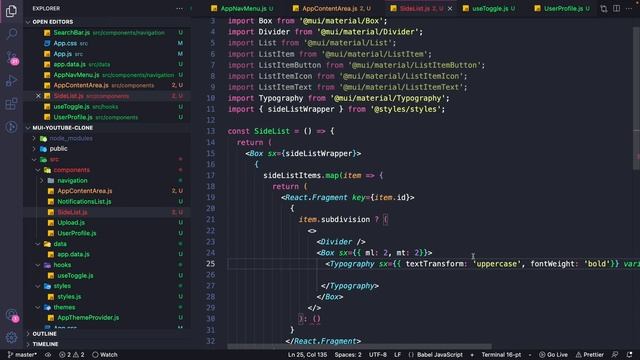This screenshot has height=360, width=640.
Task: Click the Watch status bar button
Action: tap(105, 355)
